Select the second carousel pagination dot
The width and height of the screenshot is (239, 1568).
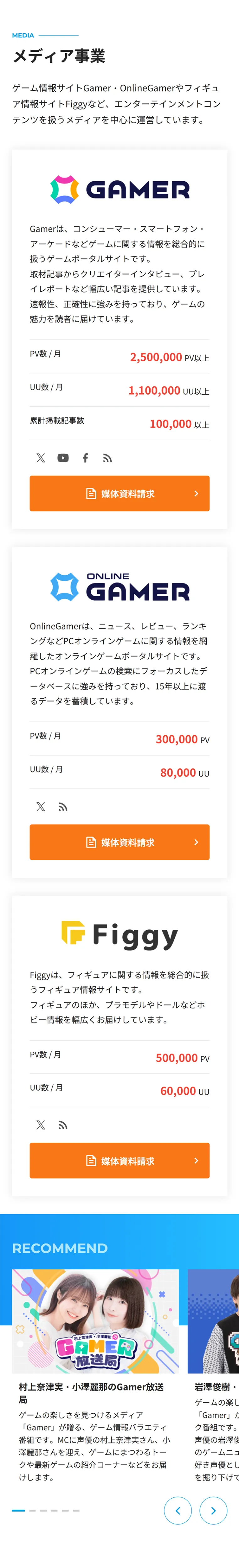click(32, 1510)
